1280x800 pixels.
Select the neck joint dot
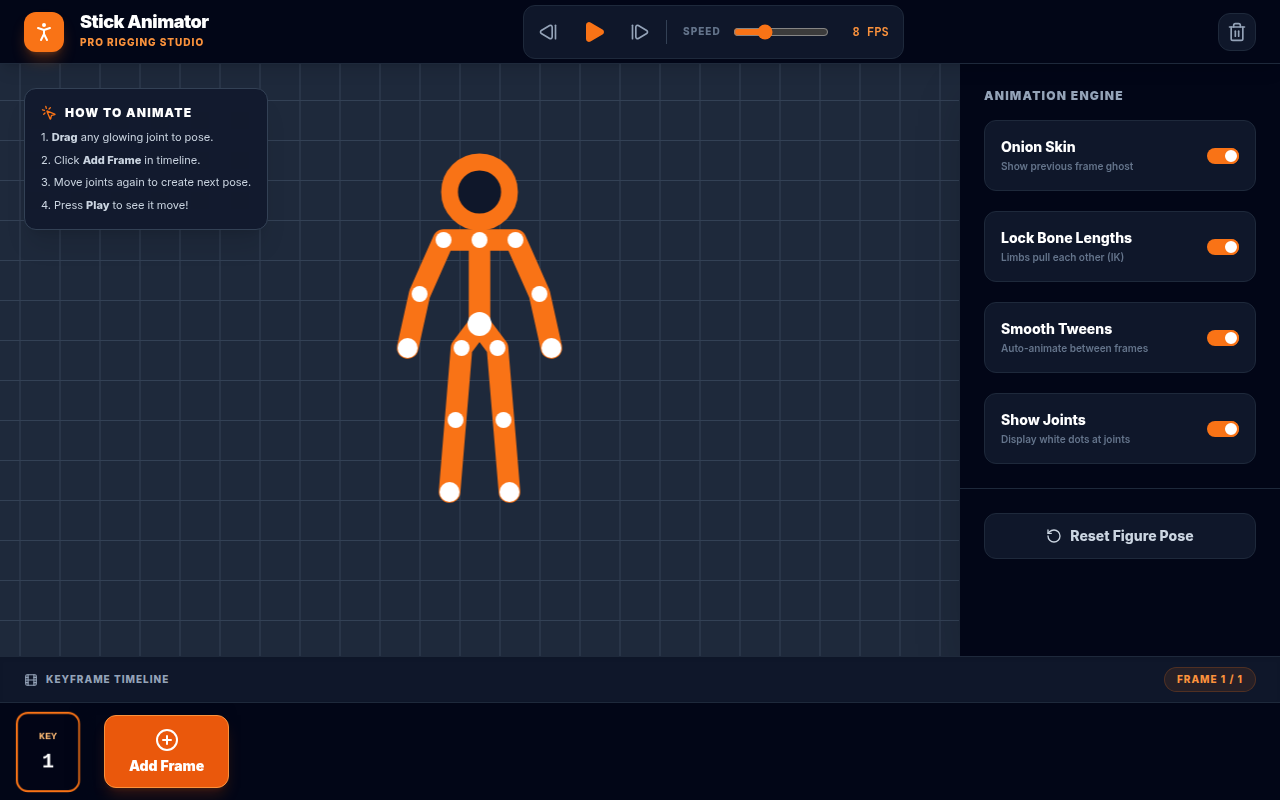(480, 240)
